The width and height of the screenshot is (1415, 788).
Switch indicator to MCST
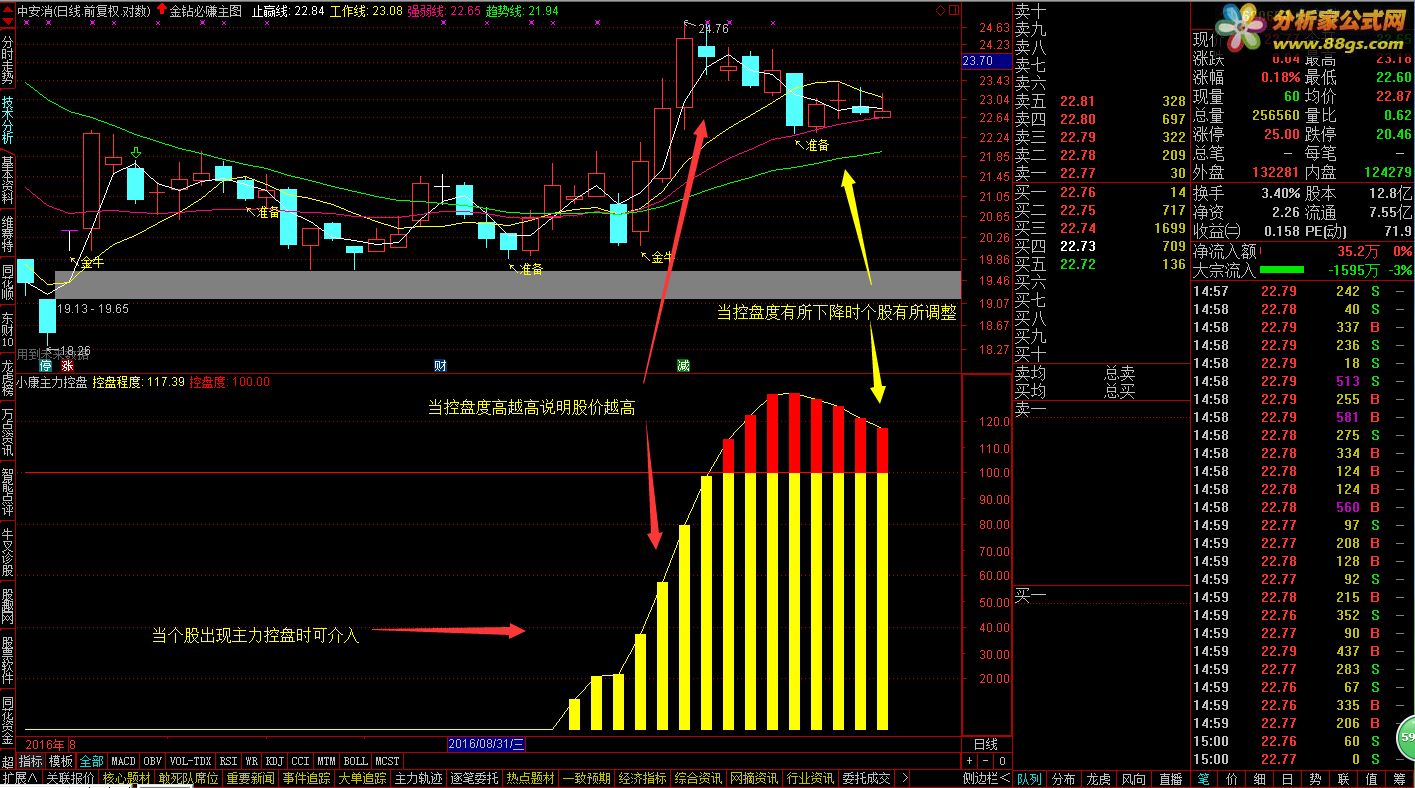(387, 762)
